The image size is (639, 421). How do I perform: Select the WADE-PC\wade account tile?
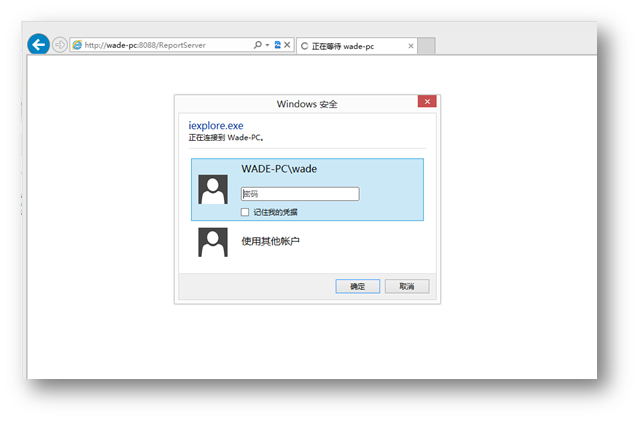coord(307,190)
